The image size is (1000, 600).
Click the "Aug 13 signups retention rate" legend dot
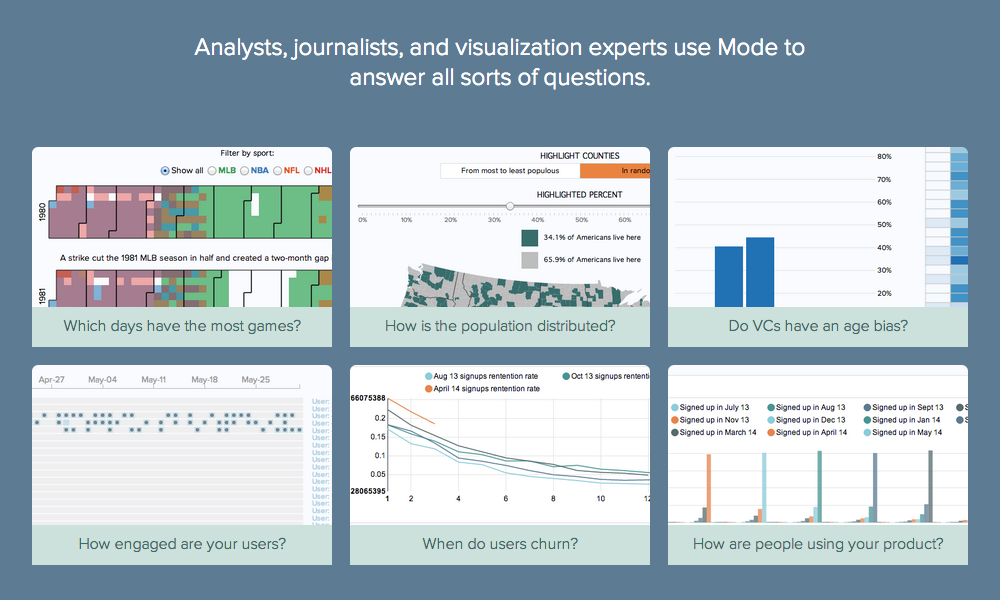(430, 376)
